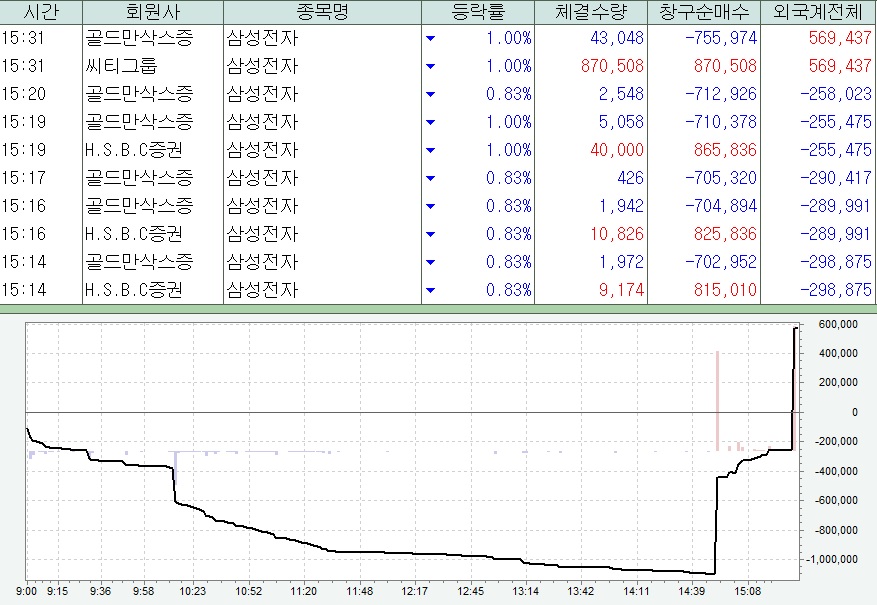Sort by 창구순매수 column header
This screenshot has width=877, height=605.
704,12
